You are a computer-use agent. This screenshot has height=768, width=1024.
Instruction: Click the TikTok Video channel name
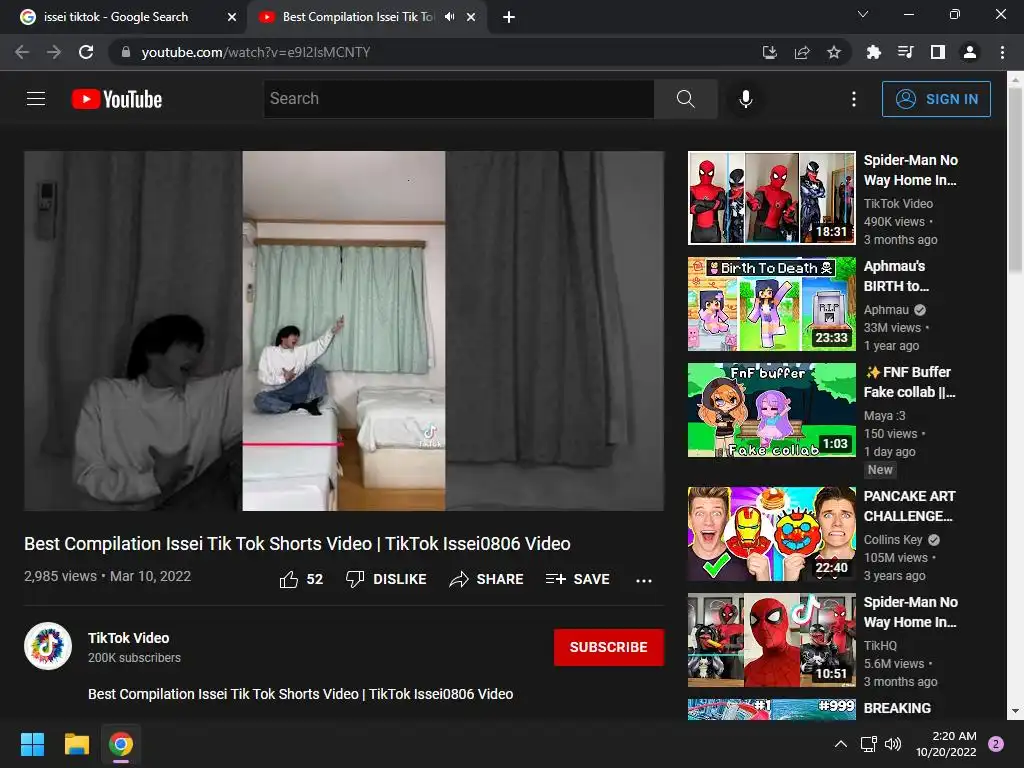(x=129, y=638)
